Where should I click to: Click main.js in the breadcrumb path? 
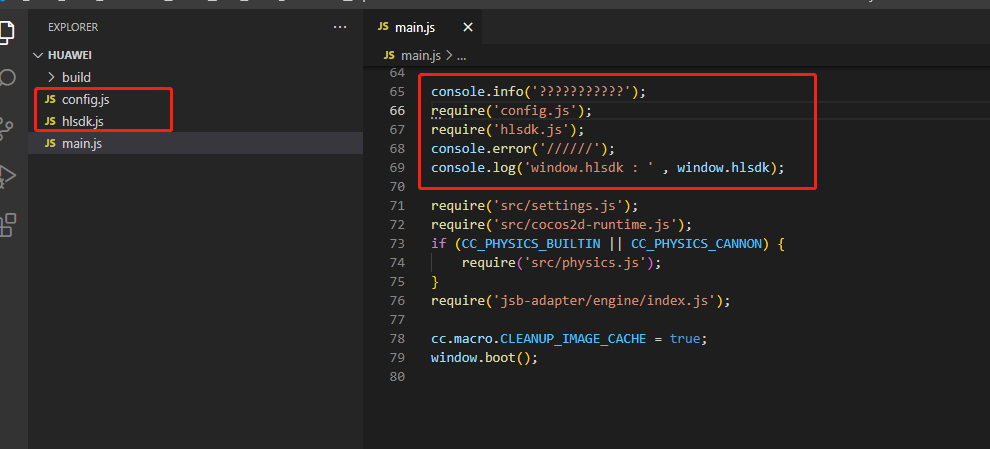[x=420, y=56]
